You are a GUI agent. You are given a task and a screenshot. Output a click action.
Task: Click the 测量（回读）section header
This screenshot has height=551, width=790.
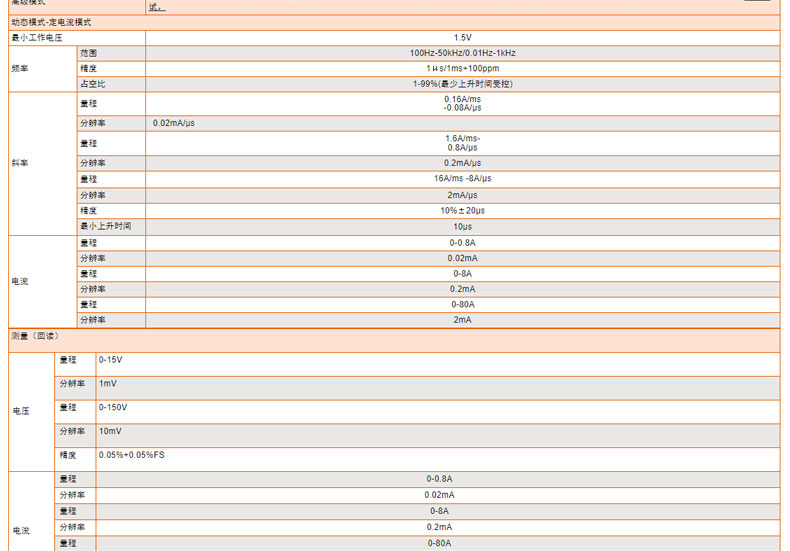35,336
